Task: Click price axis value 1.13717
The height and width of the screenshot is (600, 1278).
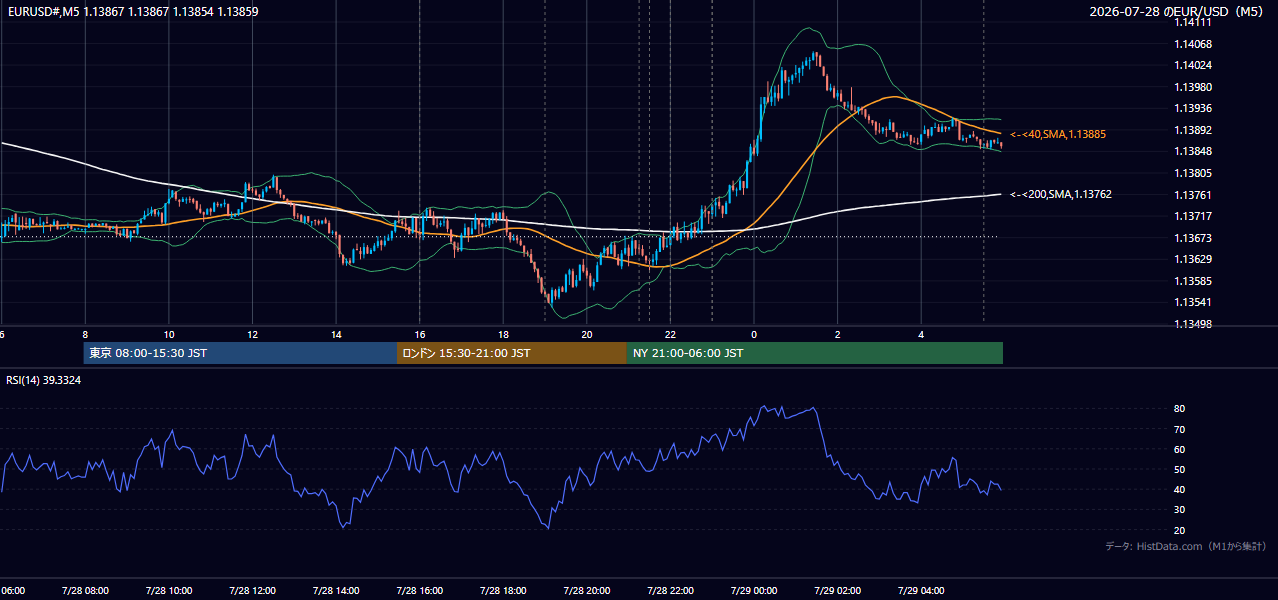Action: [1194, 216]
